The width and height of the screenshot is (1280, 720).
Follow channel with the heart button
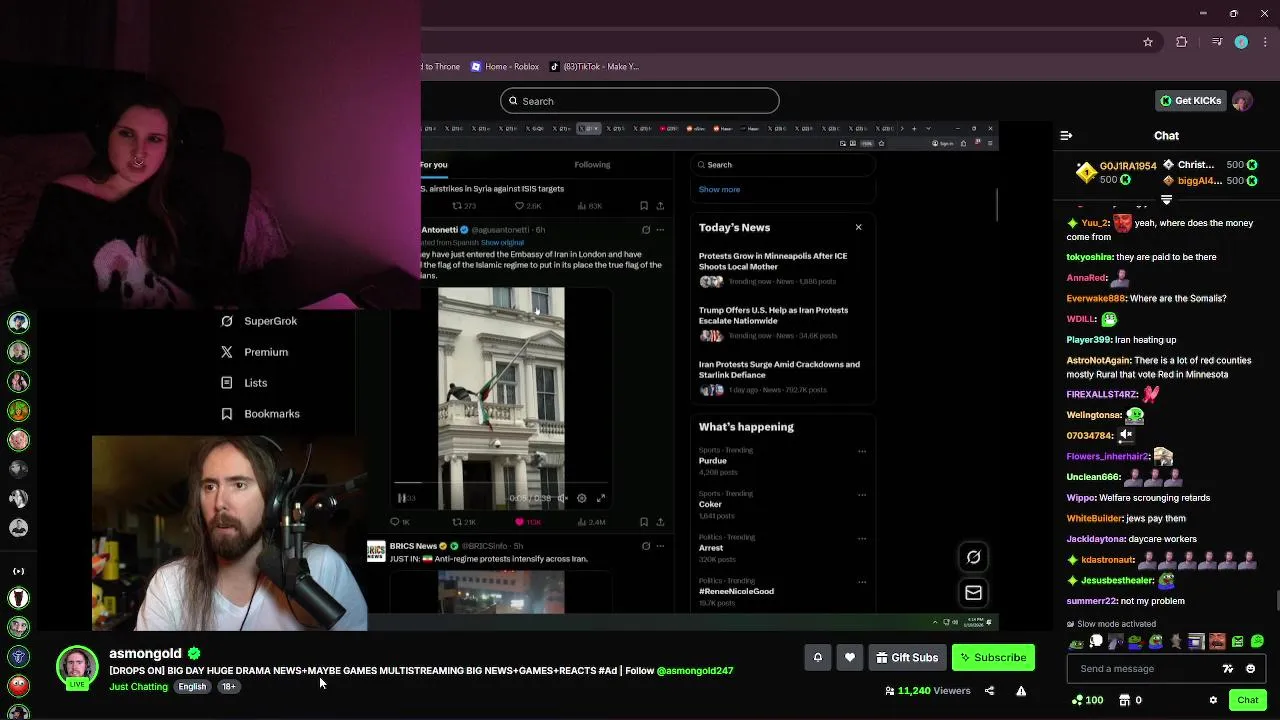click(x=850, y=657)
